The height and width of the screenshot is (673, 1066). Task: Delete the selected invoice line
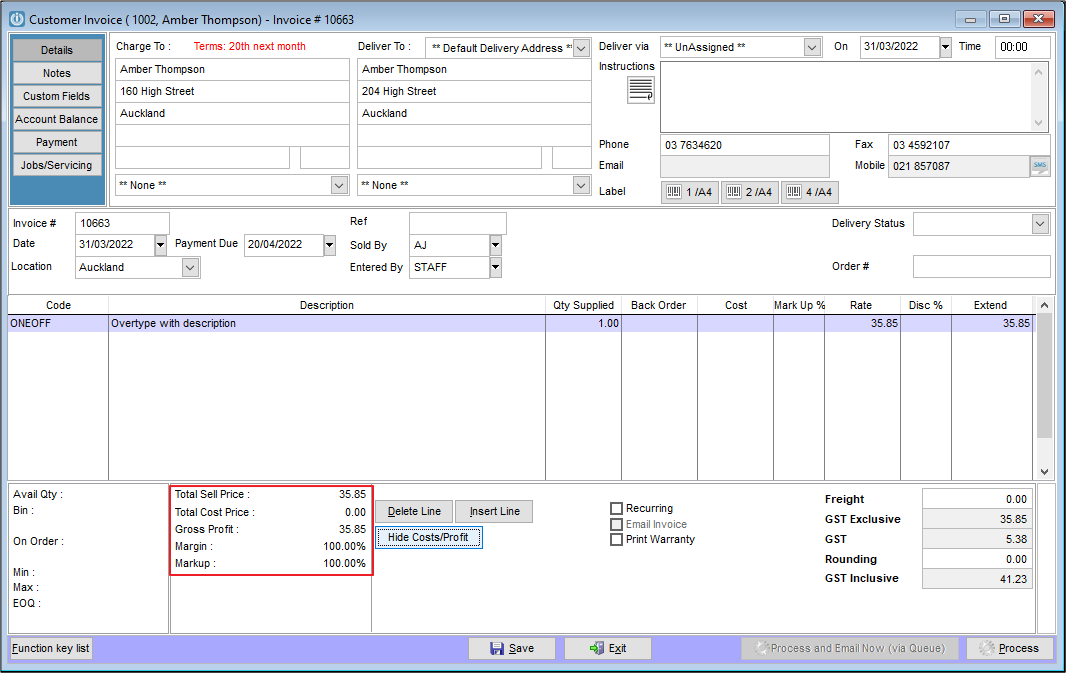412,511
